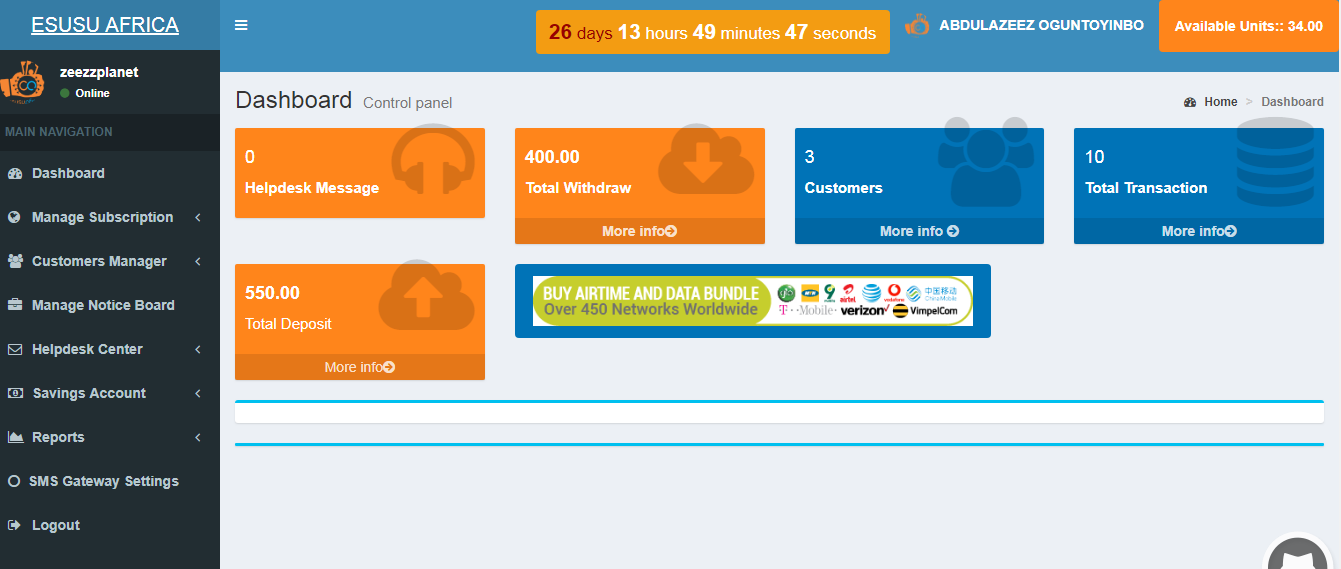The image size is (1341, 569).
Task: Click the countdown timer banner
Action: tap(712, 32)
